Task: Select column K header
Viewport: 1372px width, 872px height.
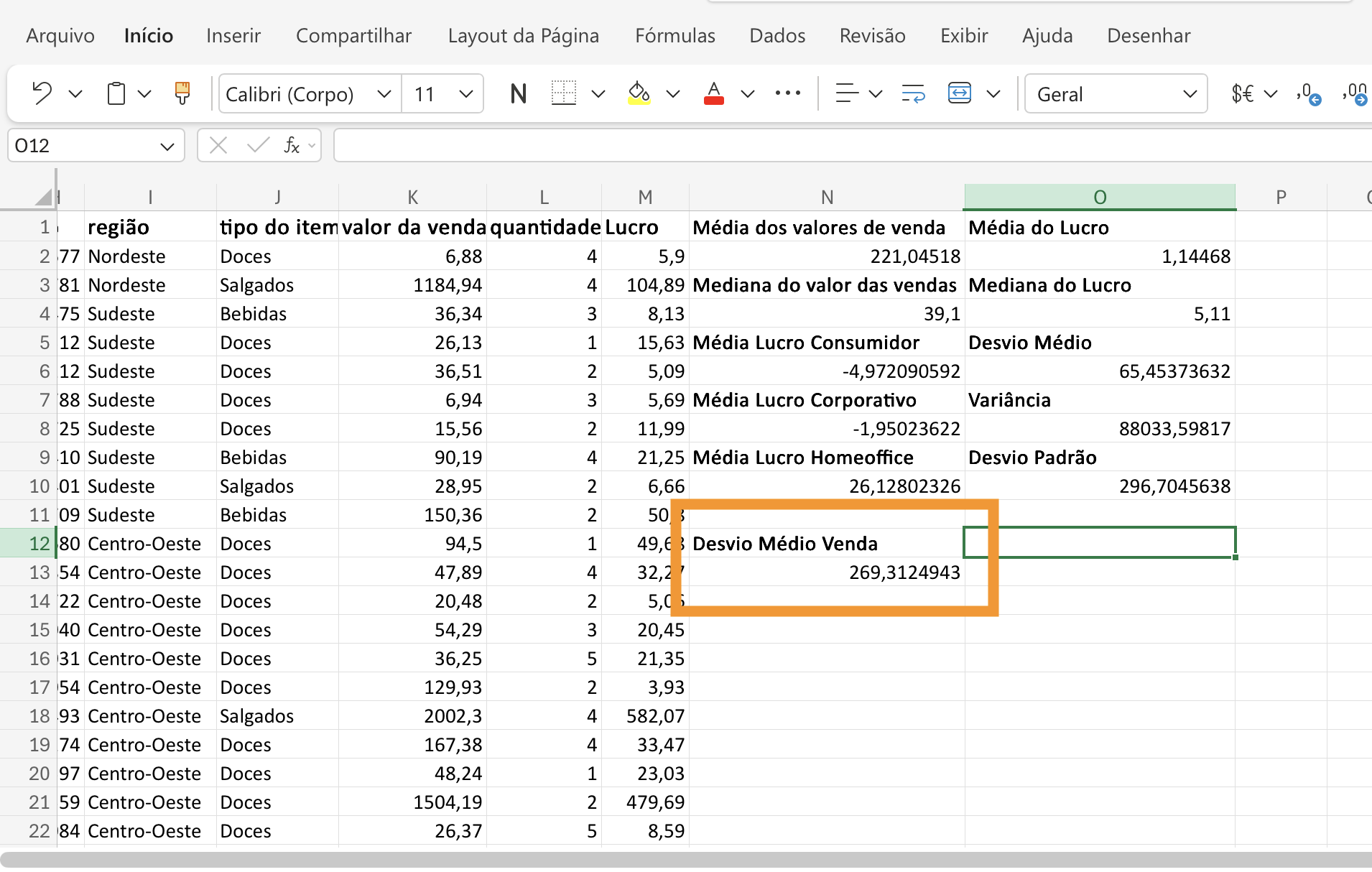Action: (412, 197)
